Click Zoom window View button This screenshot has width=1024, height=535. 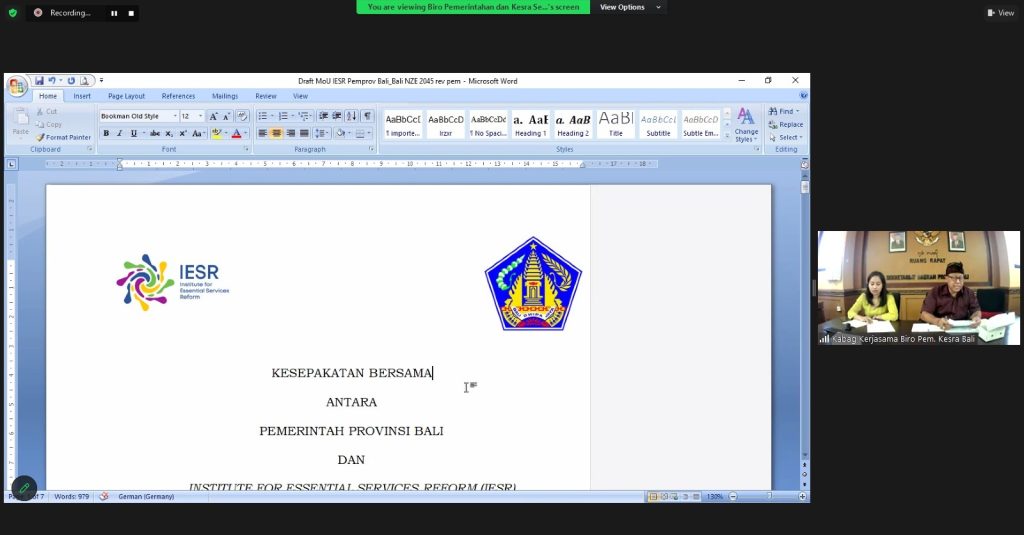[x=1000, y=12]
